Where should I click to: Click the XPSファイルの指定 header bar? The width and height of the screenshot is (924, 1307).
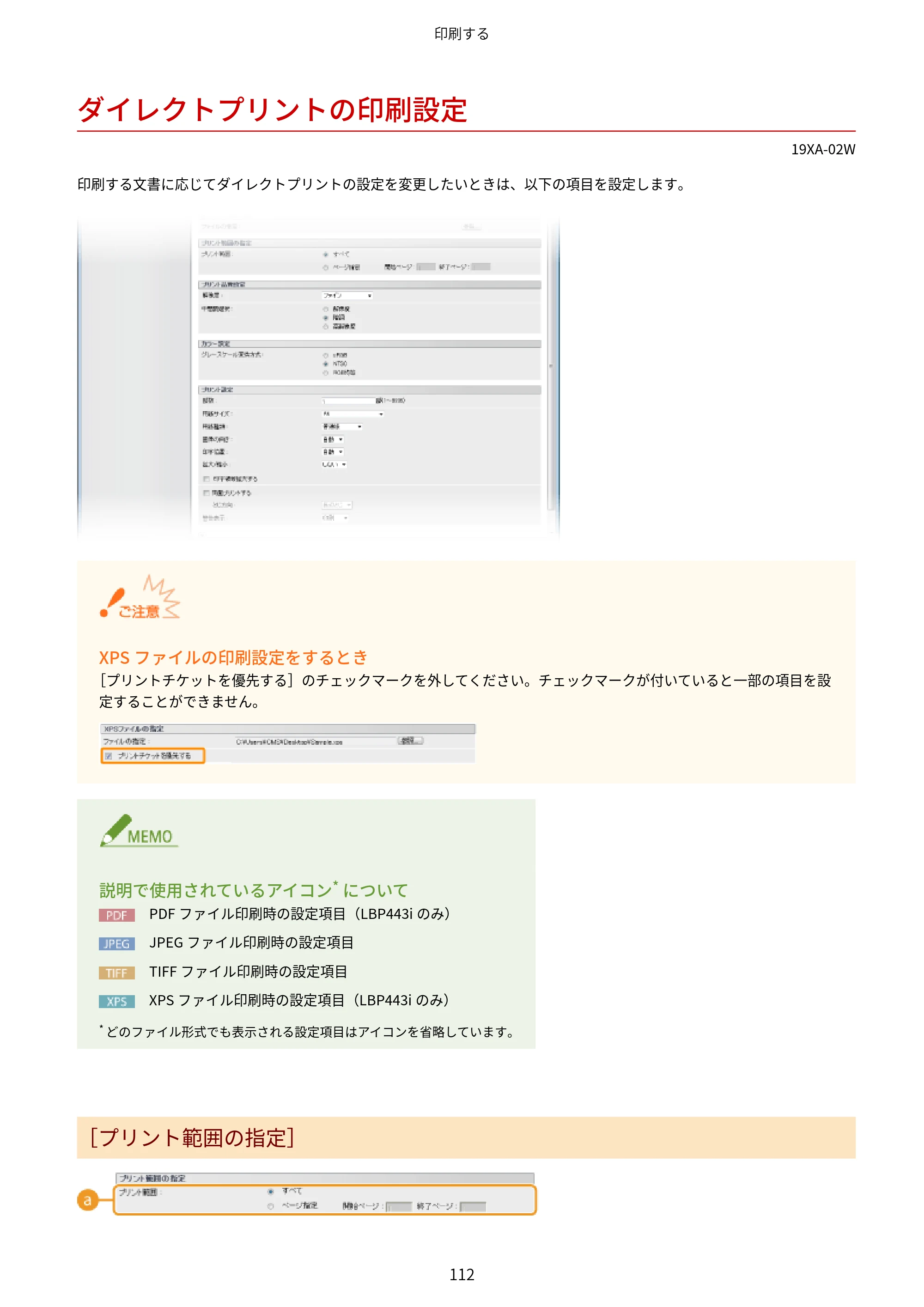click(x=287, y=729)
